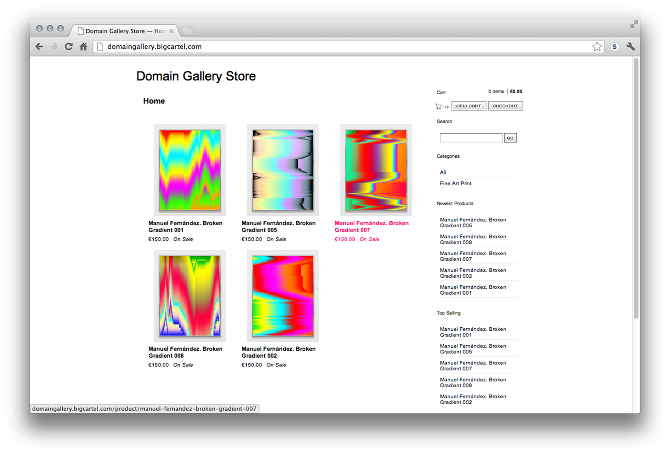Click the blue S extension icon

[x=614, y=47]
